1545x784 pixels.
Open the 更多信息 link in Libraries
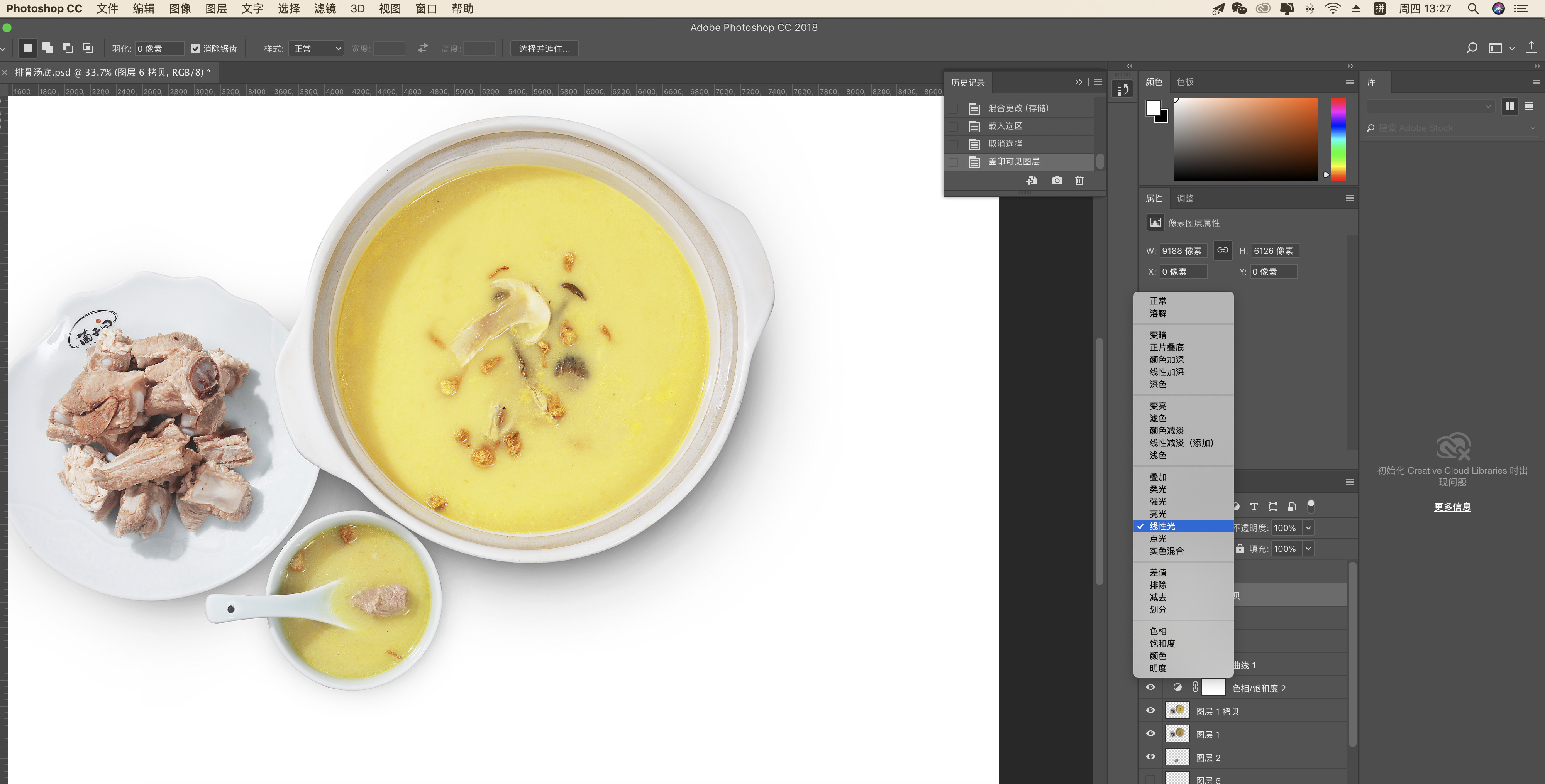pyautogui.click(x=1452, y=507)
